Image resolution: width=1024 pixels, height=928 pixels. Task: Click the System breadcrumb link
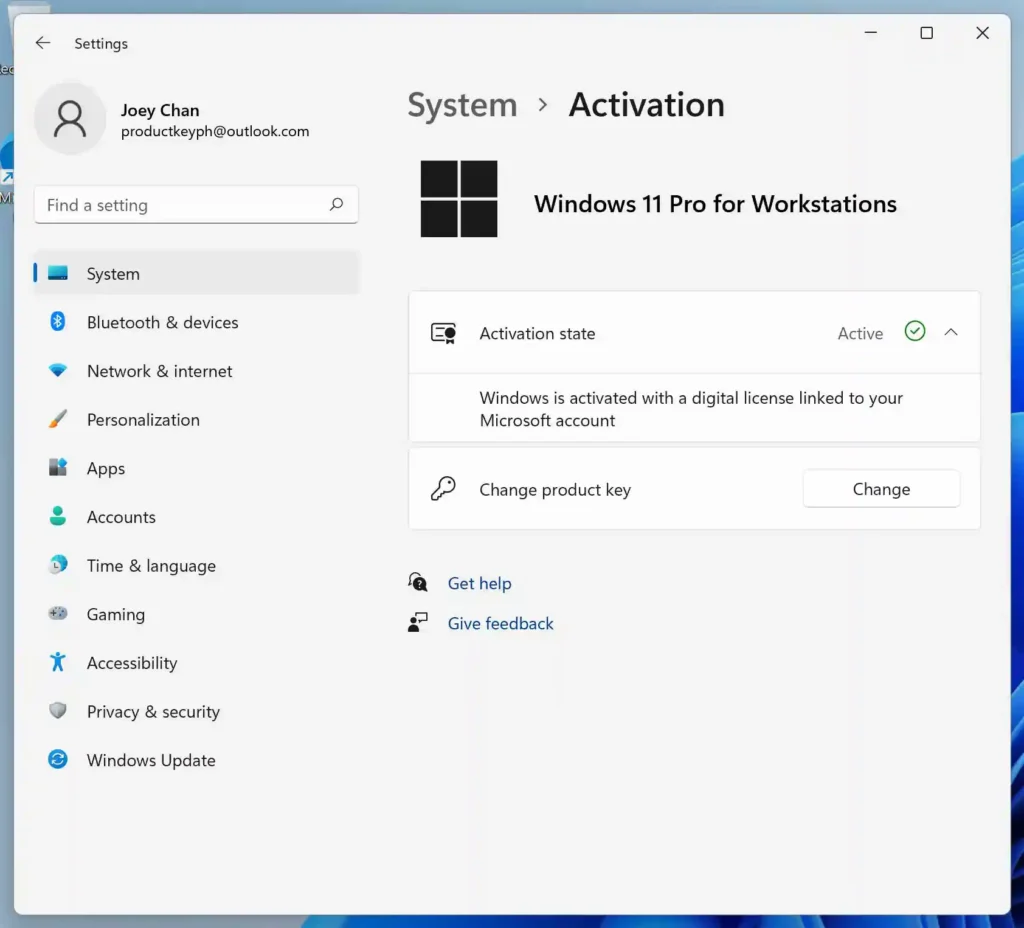pos(462,104)
